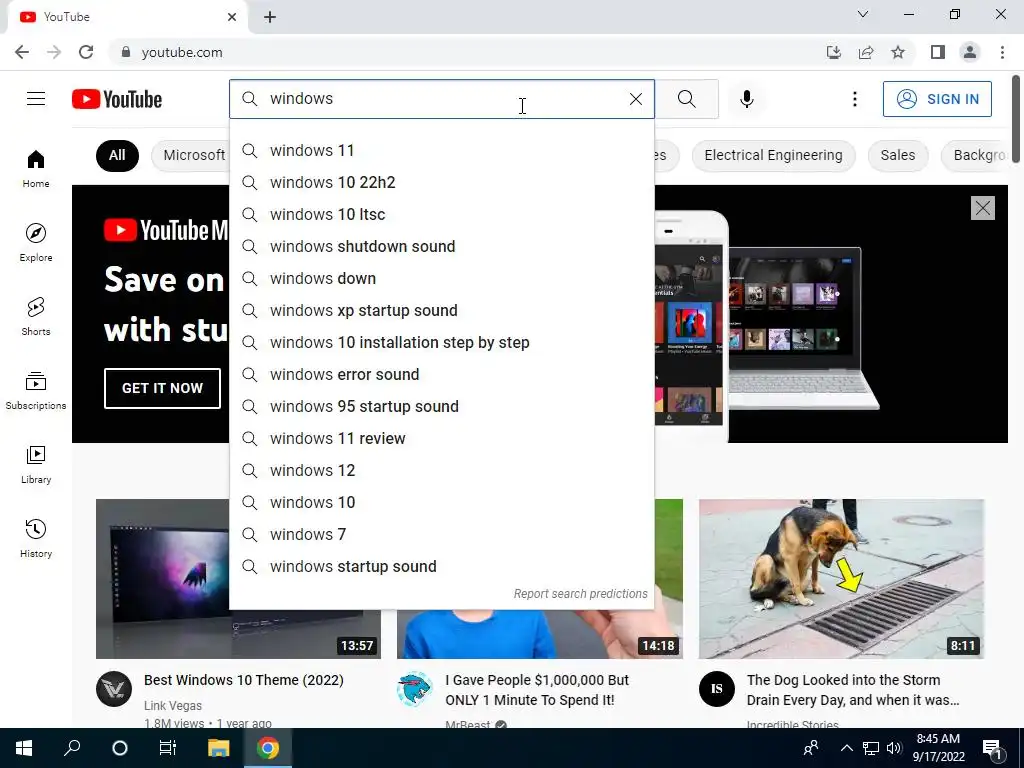Viewport: 1024px width, 768px height.
Task: Click the volume icon in system tray
Action: 894,748
